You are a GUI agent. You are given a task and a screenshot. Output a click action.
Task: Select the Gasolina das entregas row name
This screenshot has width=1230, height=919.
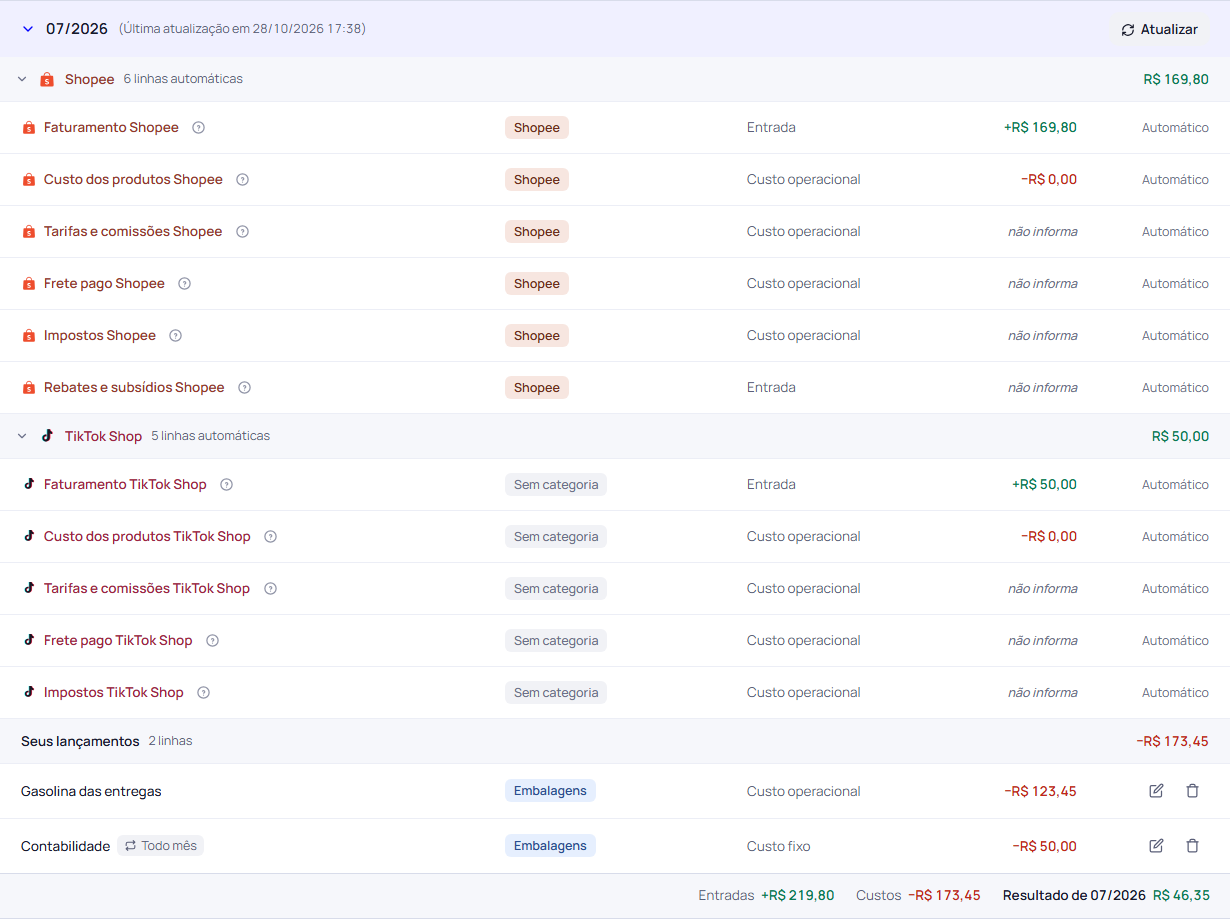click(x=91, y=791)
